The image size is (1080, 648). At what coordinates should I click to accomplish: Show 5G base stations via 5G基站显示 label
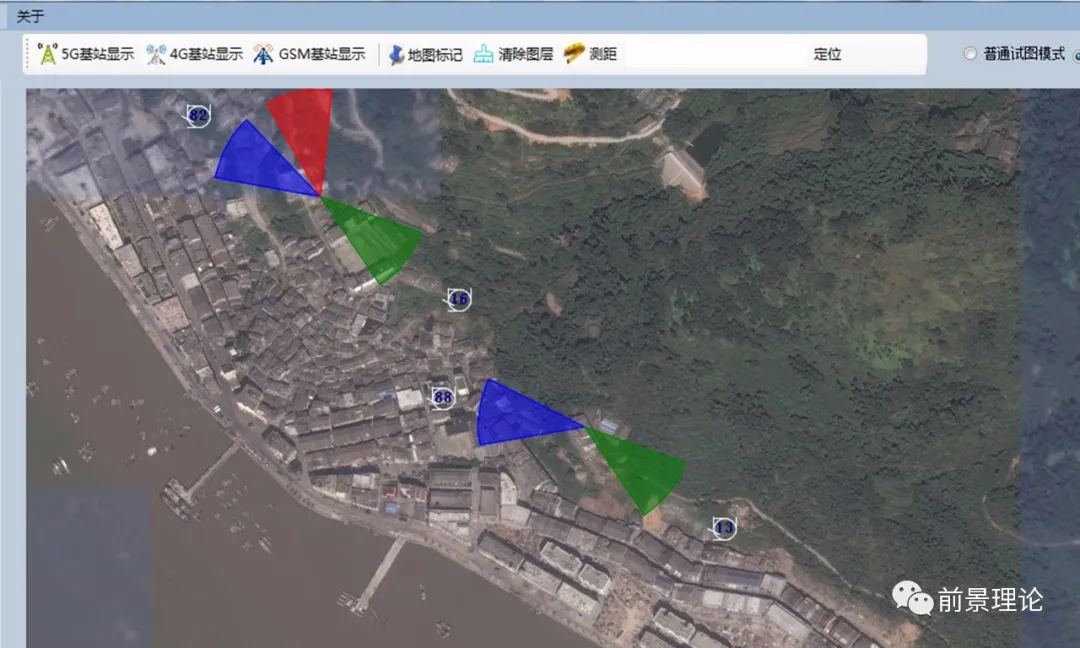(x=98, y=54)
